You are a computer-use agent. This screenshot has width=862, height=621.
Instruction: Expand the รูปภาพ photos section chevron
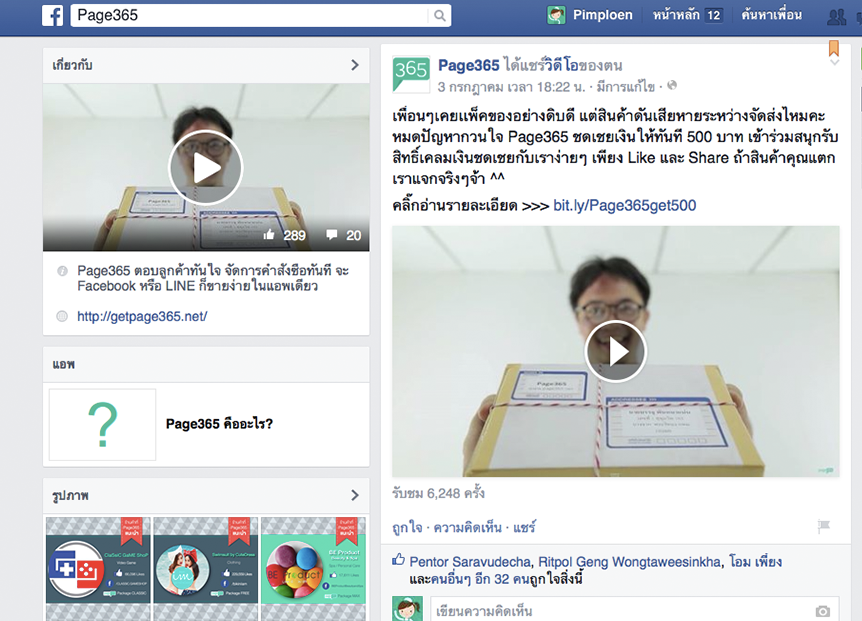pos(355,495)
